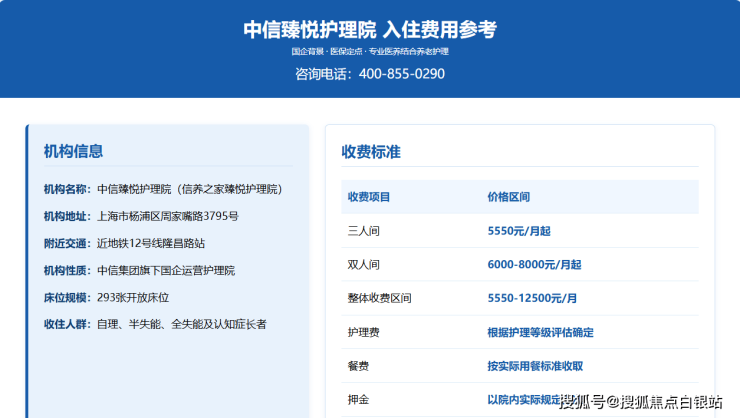
Task: Click the price 5550元/月起
Action: coord(519,231)
